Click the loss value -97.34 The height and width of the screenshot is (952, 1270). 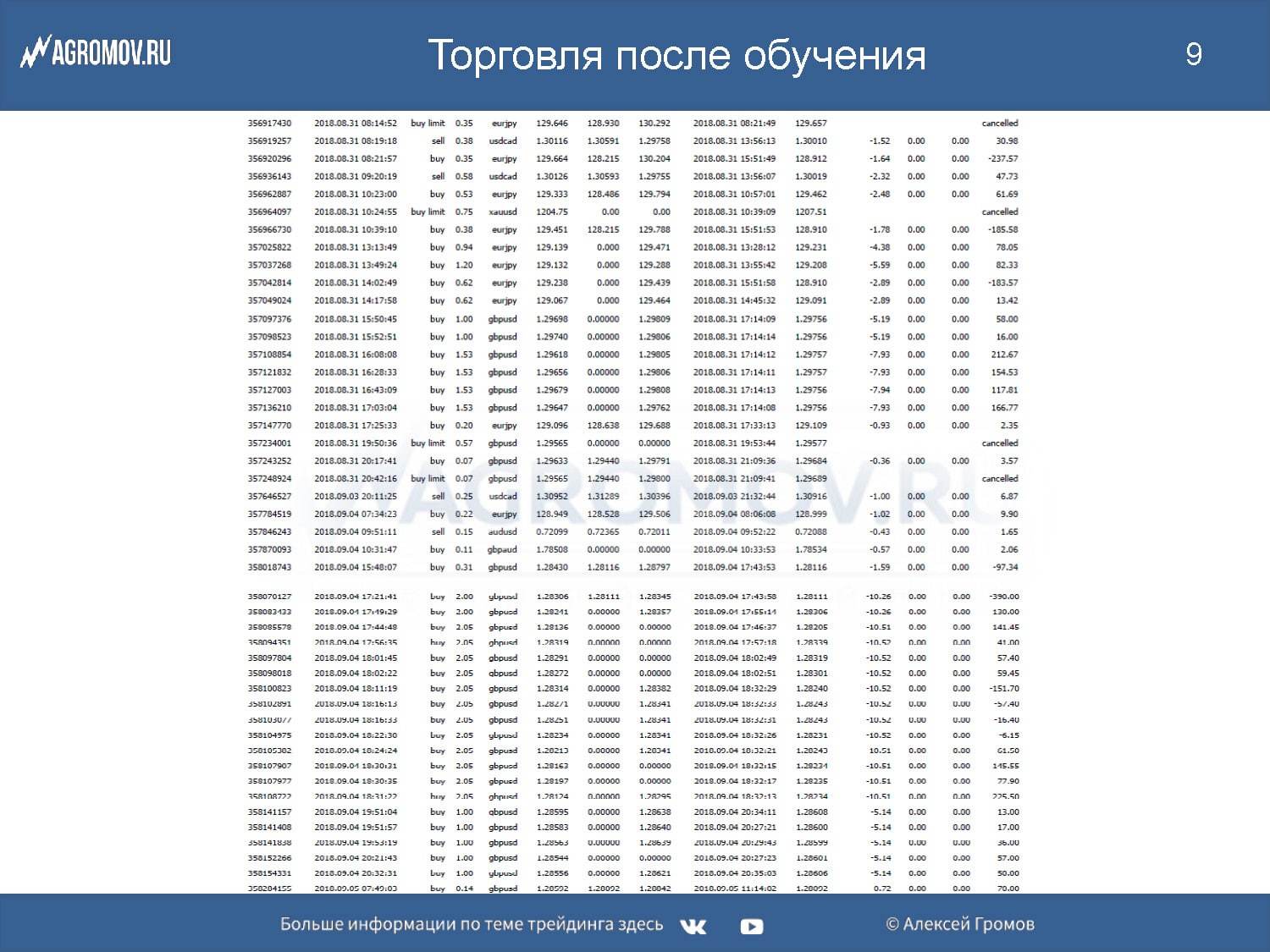point(1006,568)
